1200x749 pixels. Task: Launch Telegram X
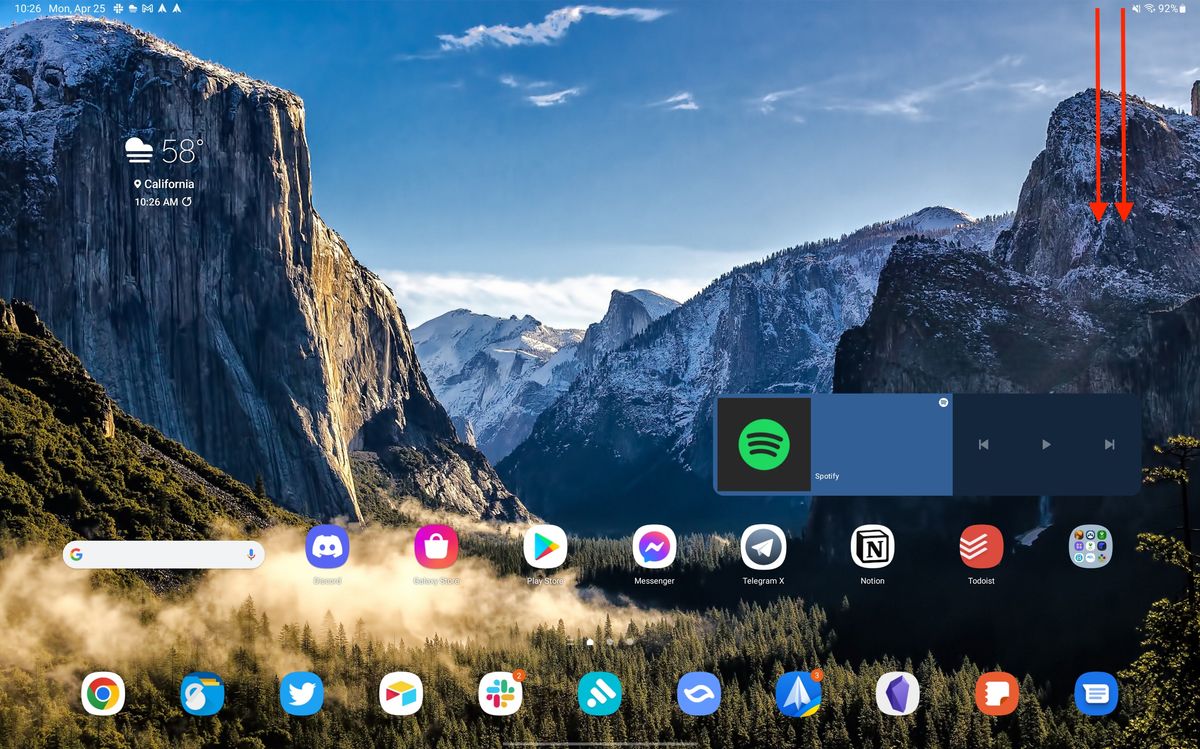tap(762, 548)
